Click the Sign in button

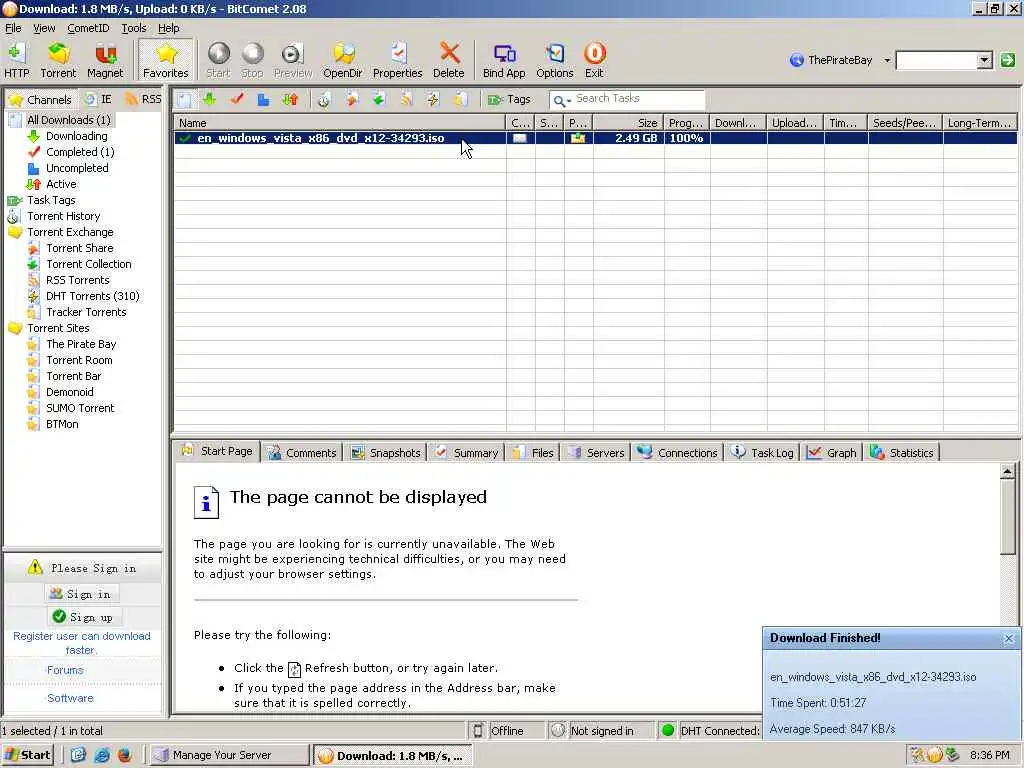(x=82, y=594)
